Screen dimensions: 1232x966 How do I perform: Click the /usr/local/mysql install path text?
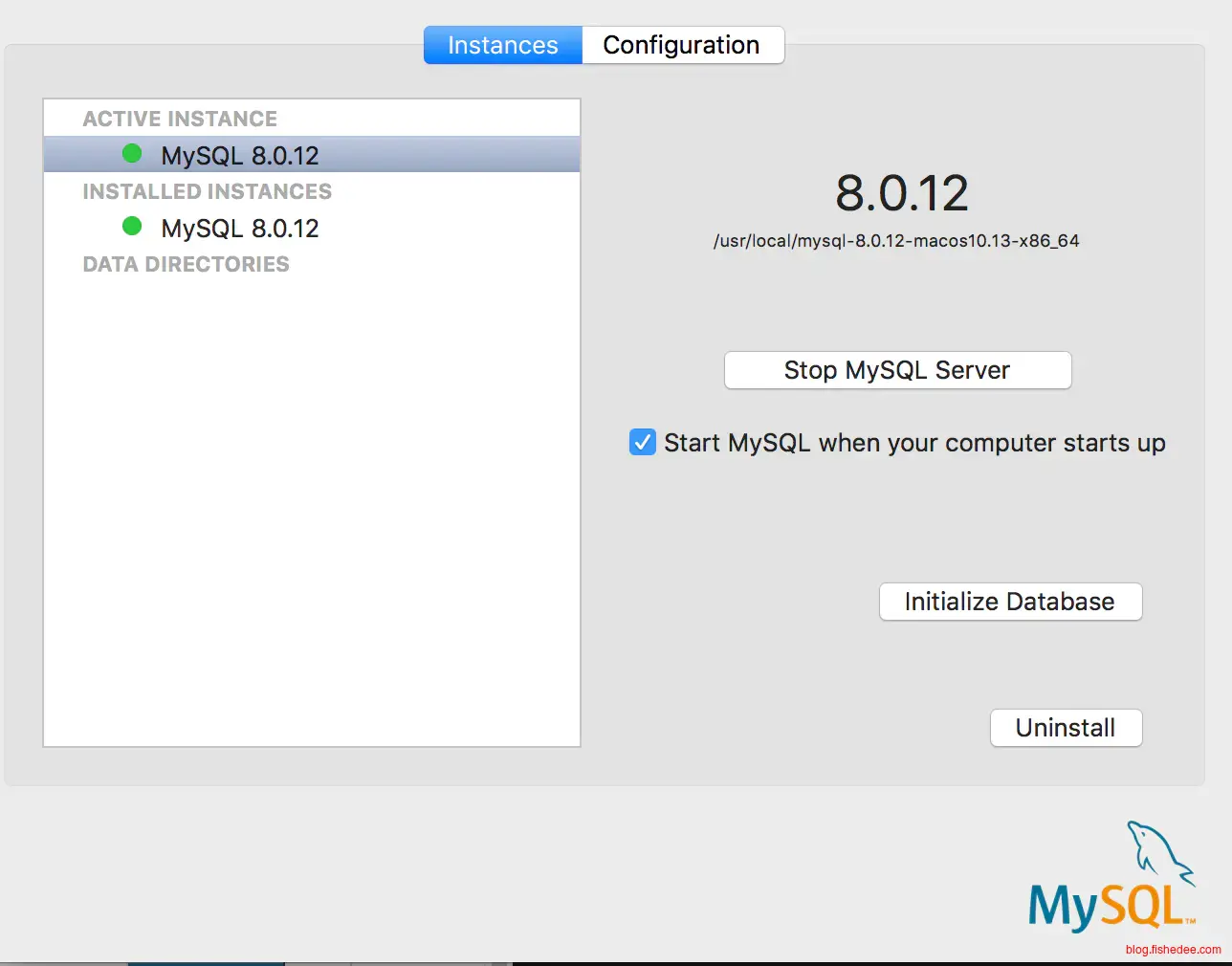pyautogui.click(x=896, y=241)
